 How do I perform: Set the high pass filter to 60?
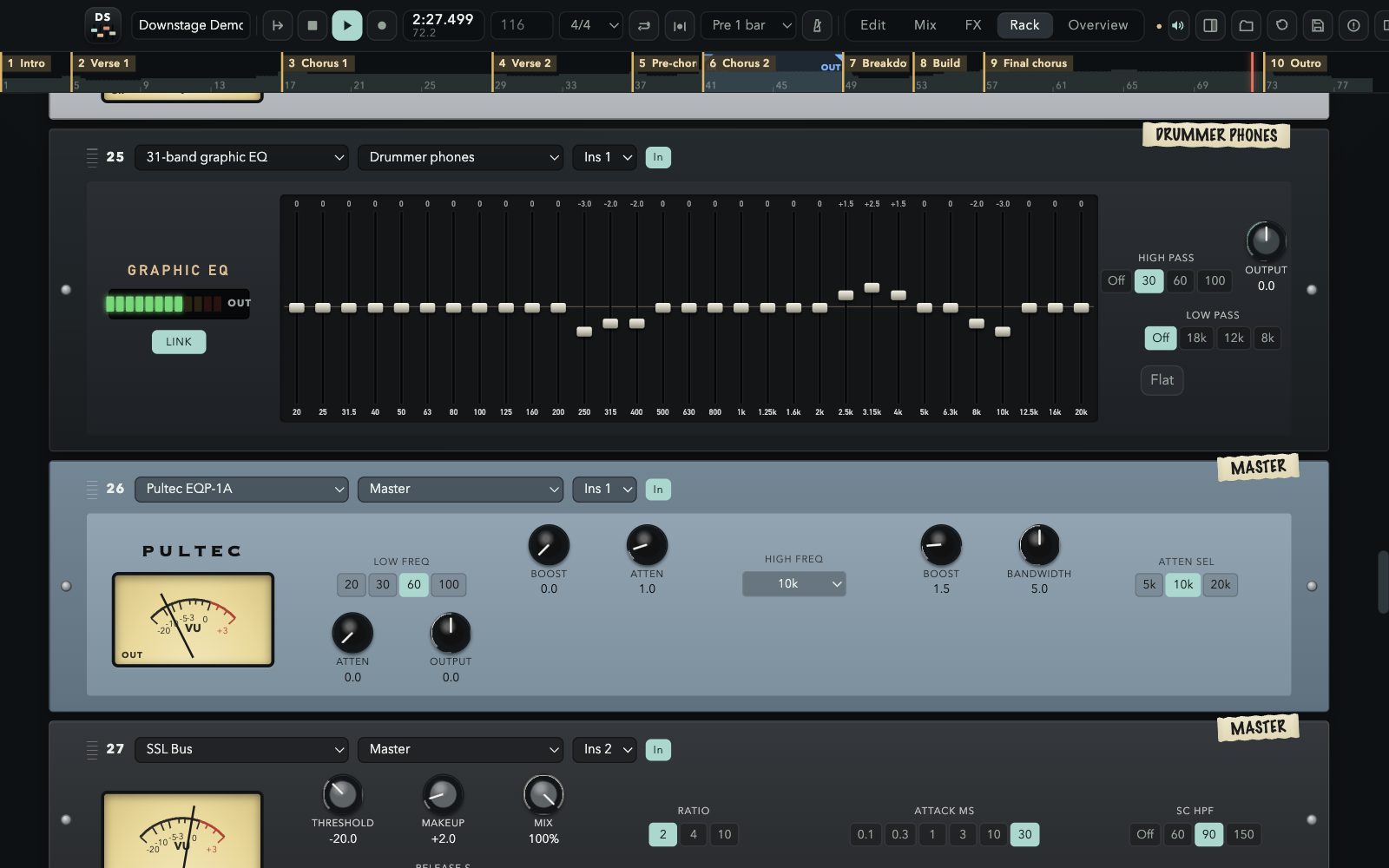click(1180, 280)
